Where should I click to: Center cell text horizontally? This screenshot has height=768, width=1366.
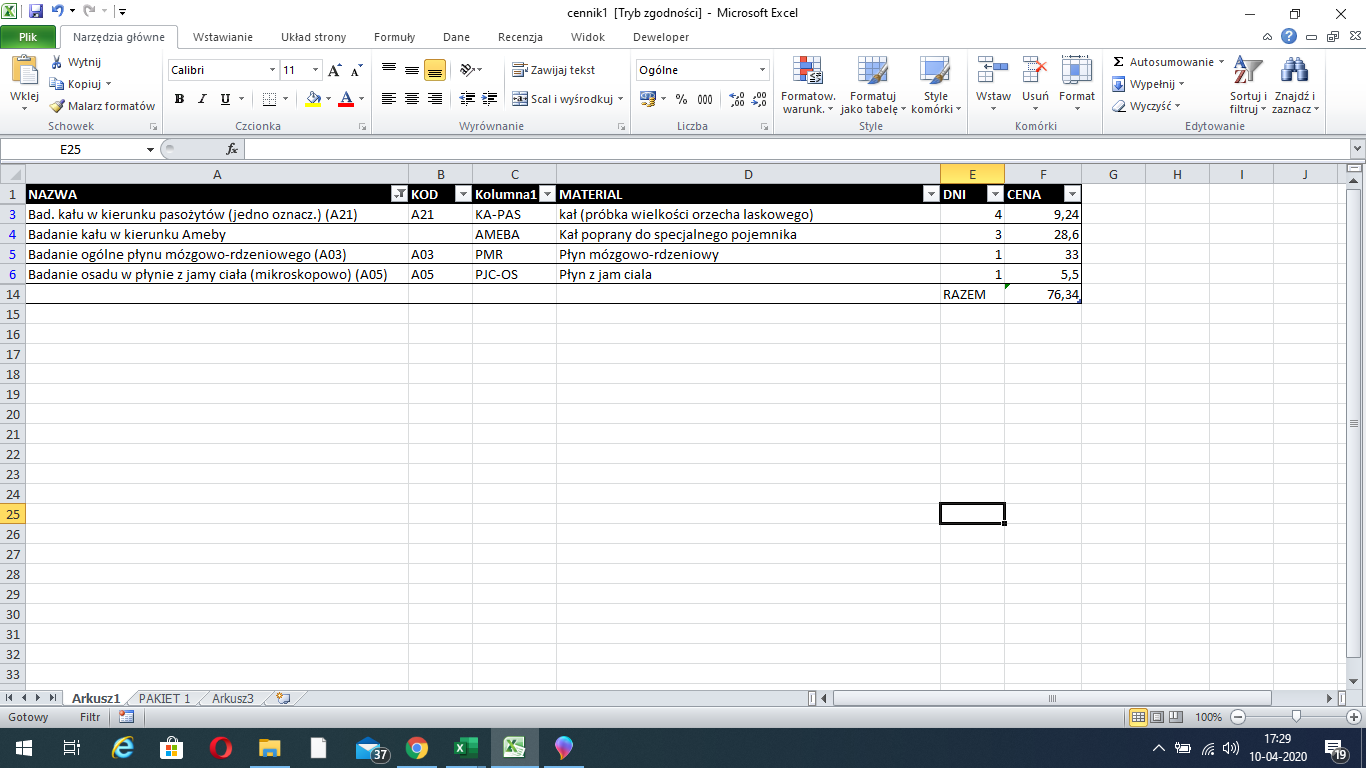click(x=412, y=99)
